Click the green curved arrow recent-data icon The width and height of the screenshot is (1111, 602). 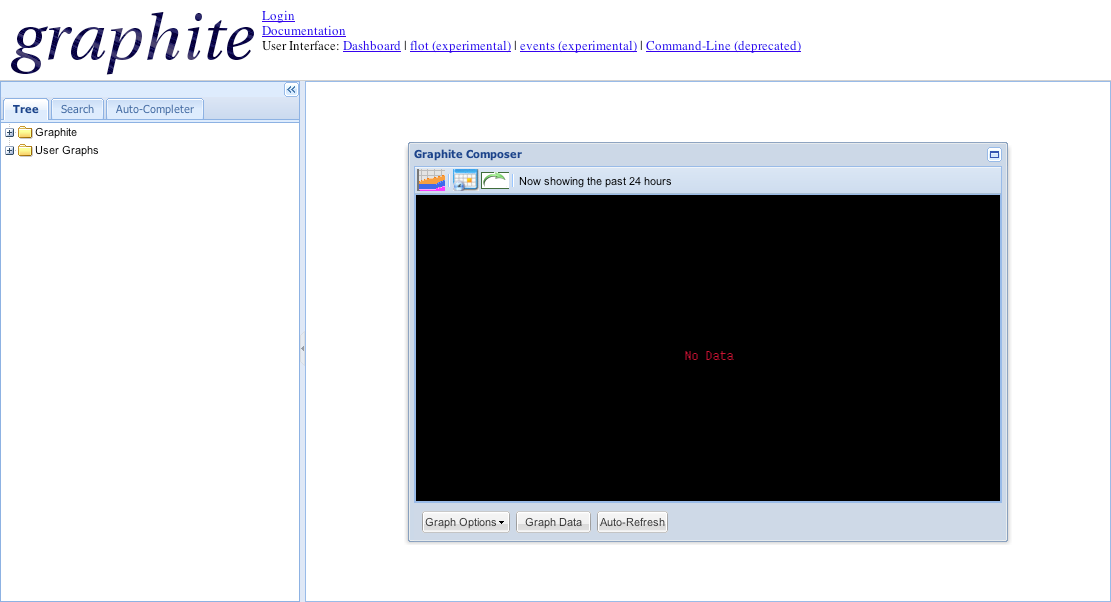click(x=496, y=181)
